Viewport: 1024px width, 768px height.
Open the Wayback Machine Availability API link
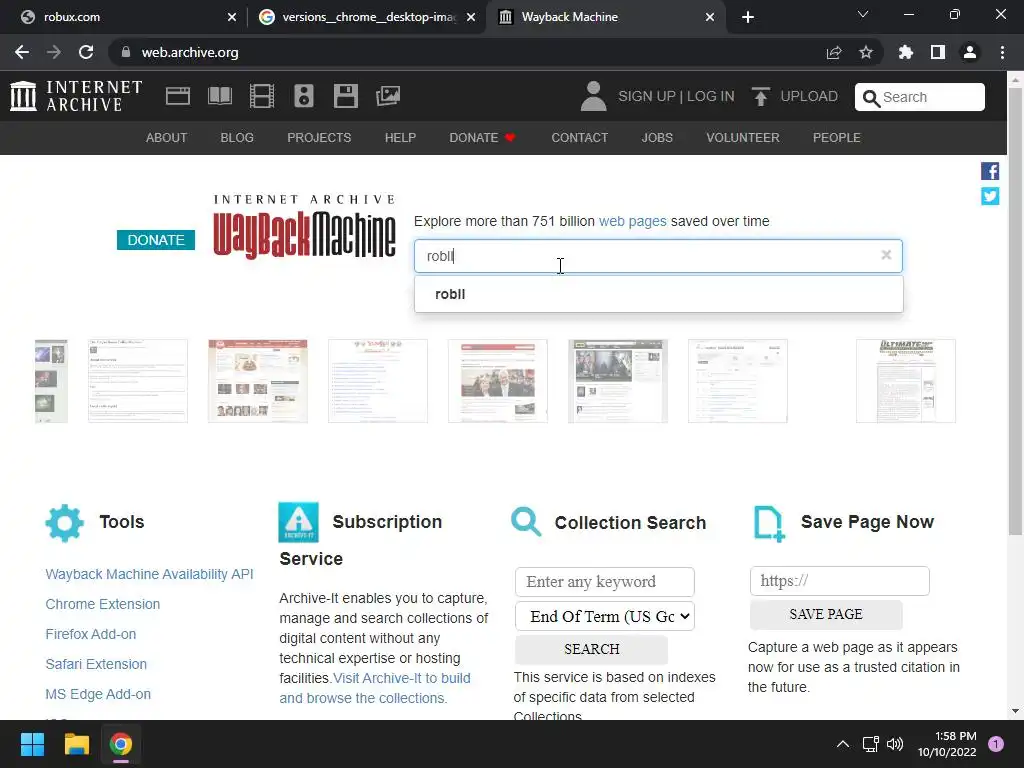pyautogui.click(x=150, y=574)
